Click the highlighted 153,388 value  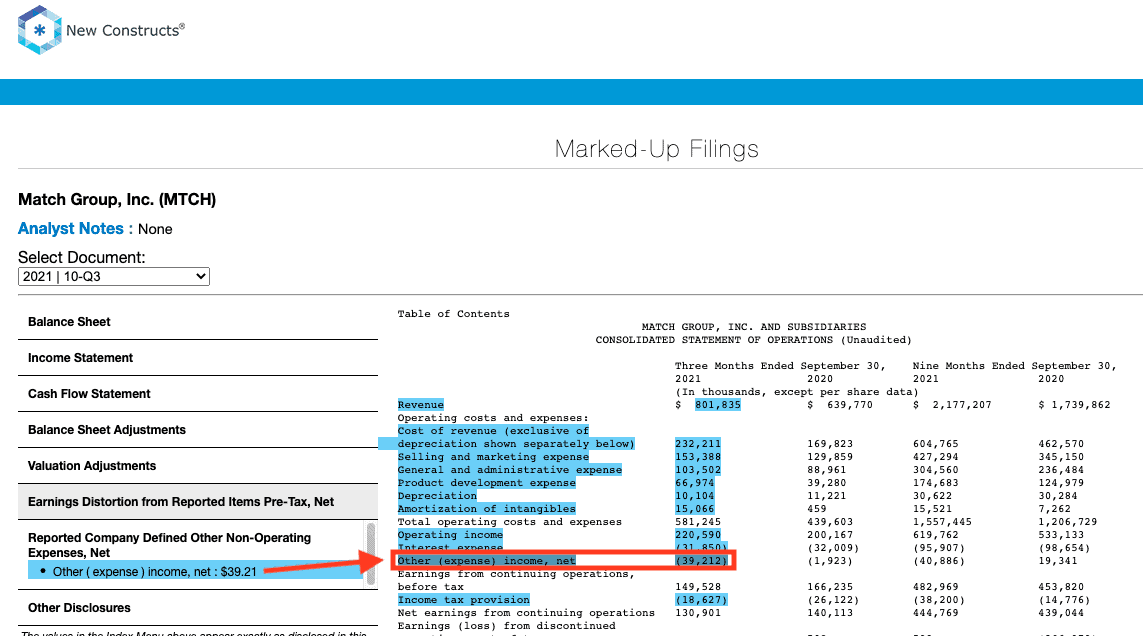tap(698, 457)
